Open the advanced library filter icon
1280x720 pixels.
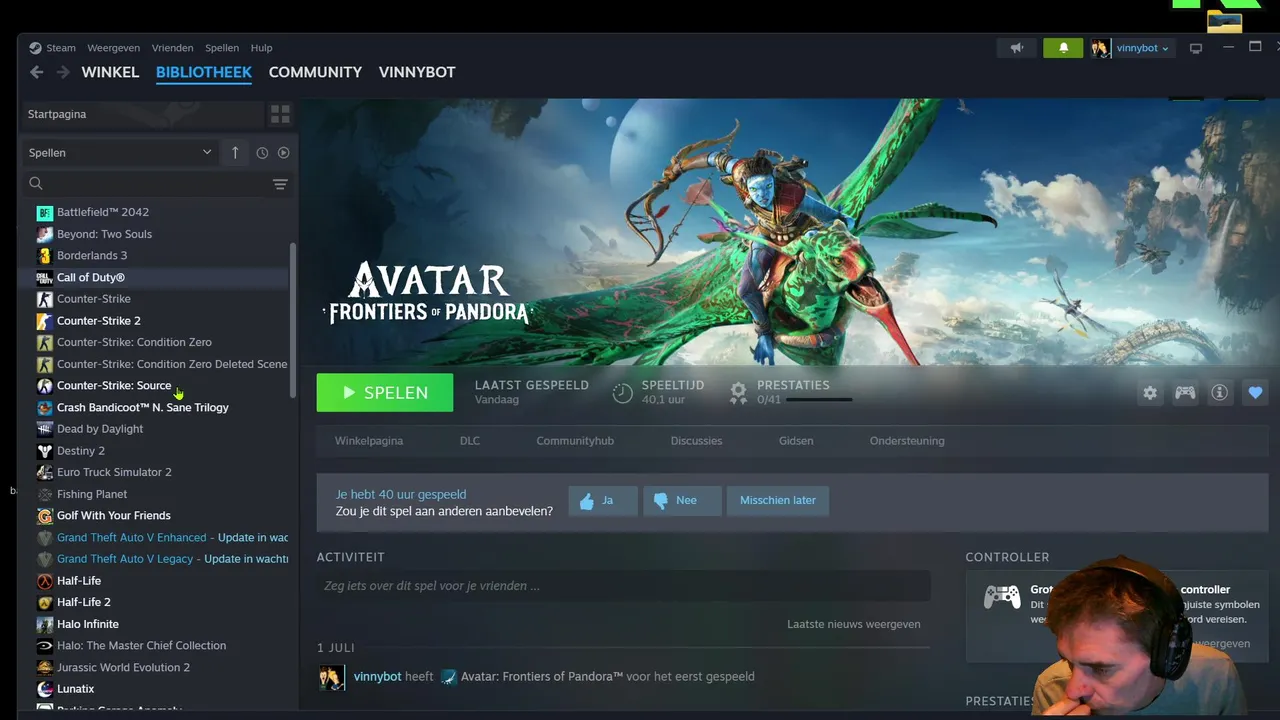click(280, 184)
